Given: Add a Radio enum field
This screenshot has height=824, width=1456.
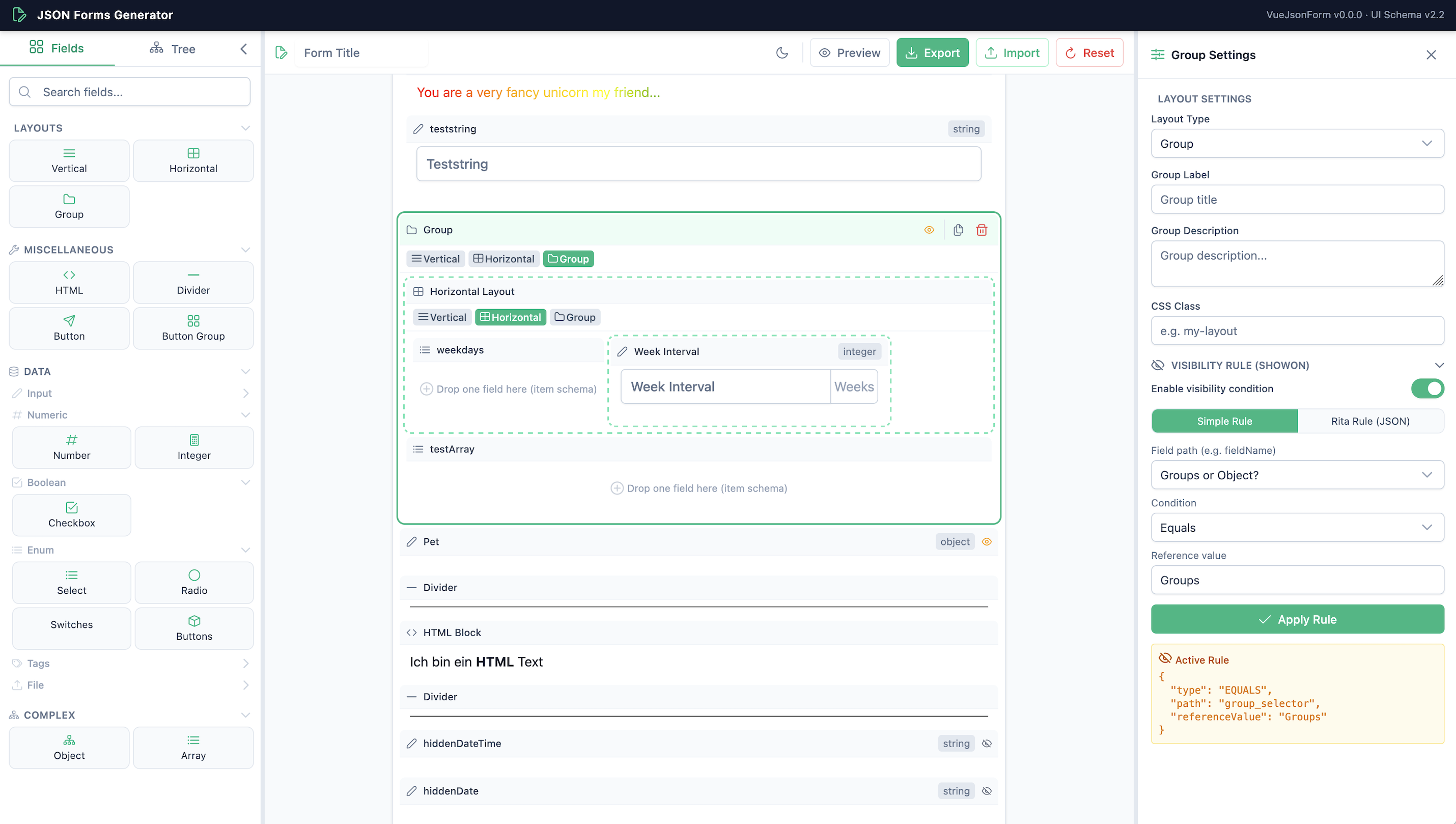Looking at the screenshot, I should coord(194,582).
